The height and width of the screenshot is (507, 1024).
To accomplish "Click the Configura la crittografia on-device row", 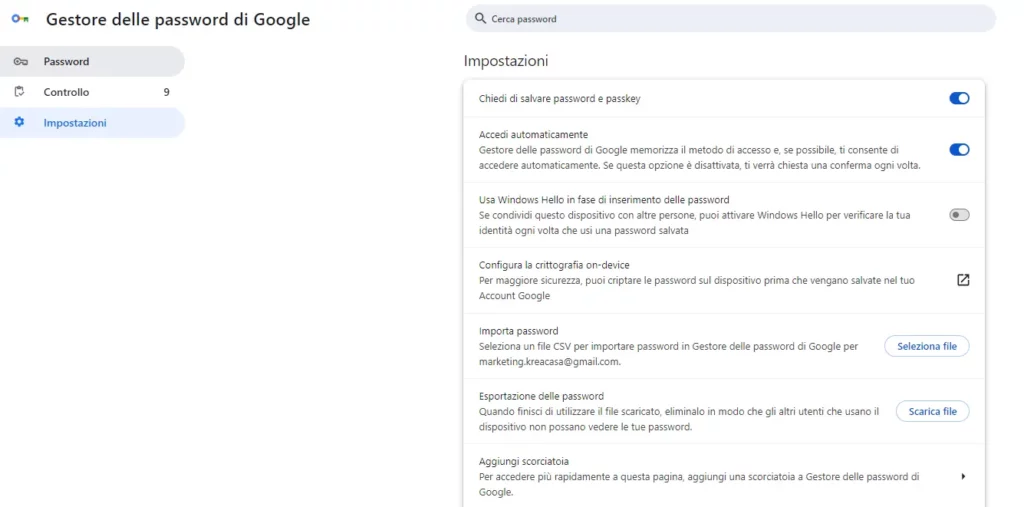I will click(724, 280).
